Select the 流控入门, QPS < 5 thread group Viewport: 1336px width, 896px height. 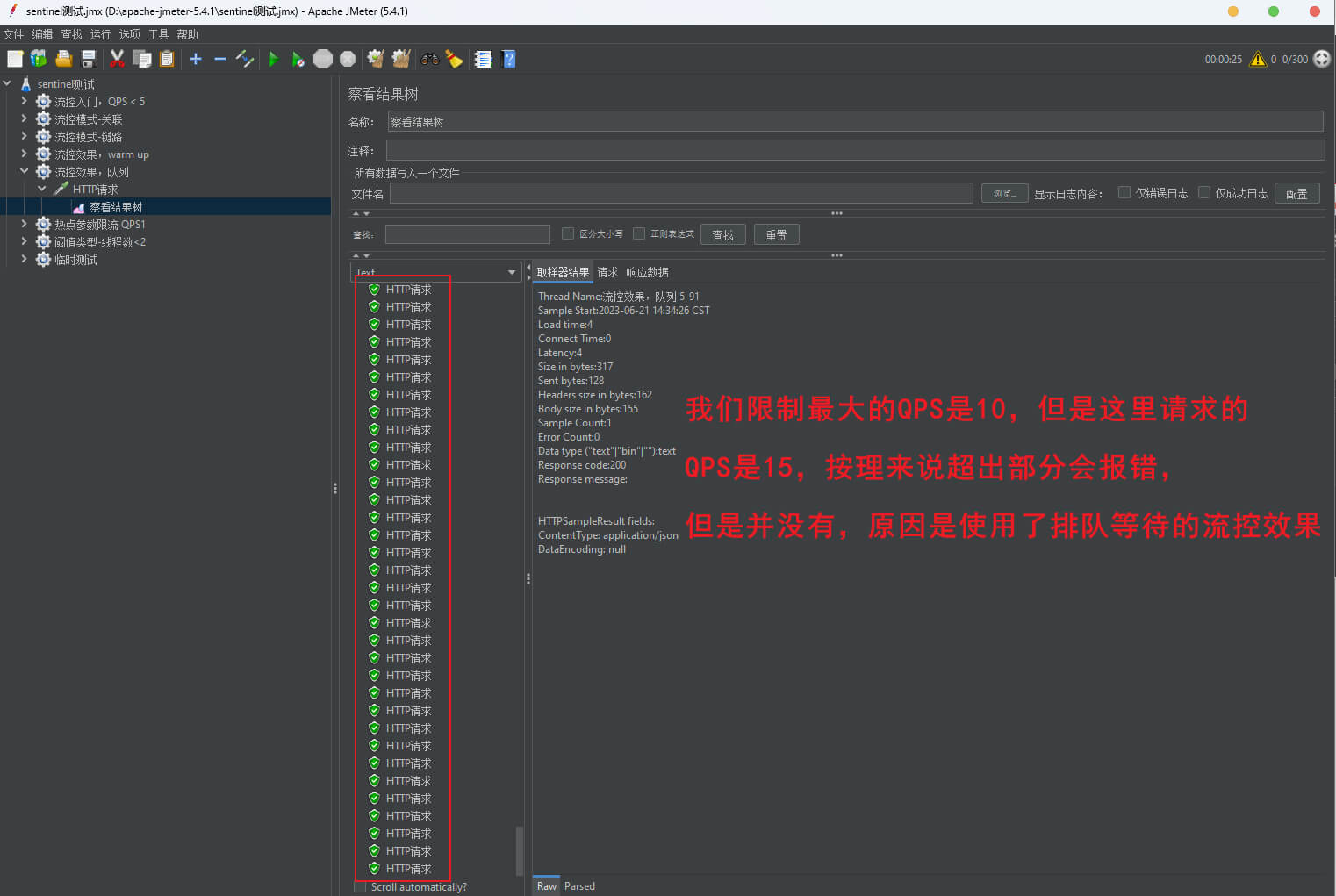click(x=99, y=102)
